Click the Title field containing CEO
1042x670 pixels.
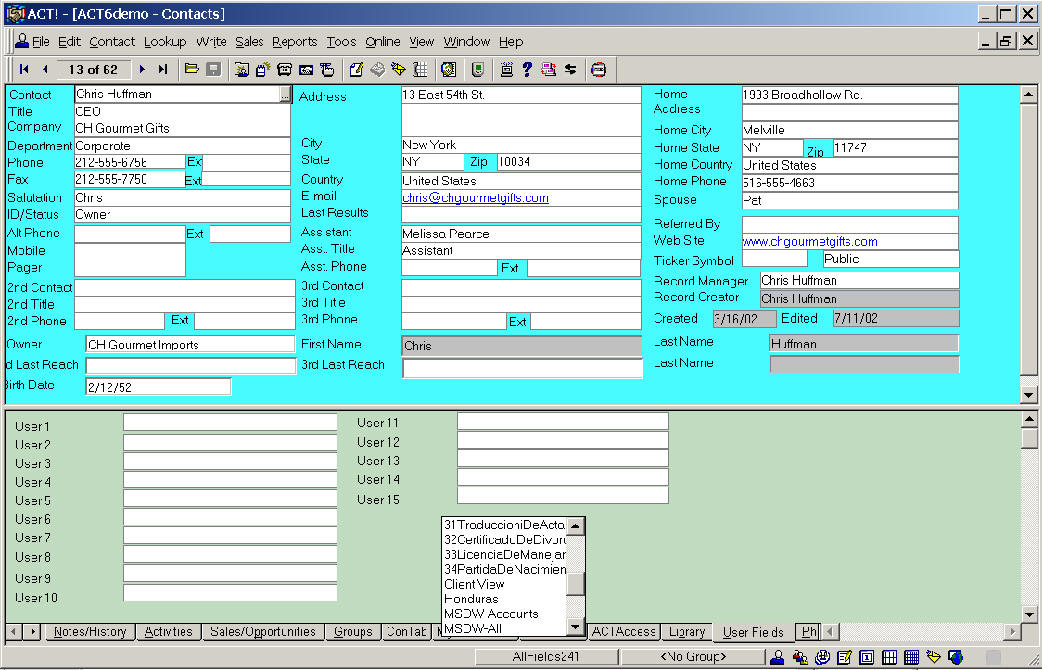(x=182, y=111)
